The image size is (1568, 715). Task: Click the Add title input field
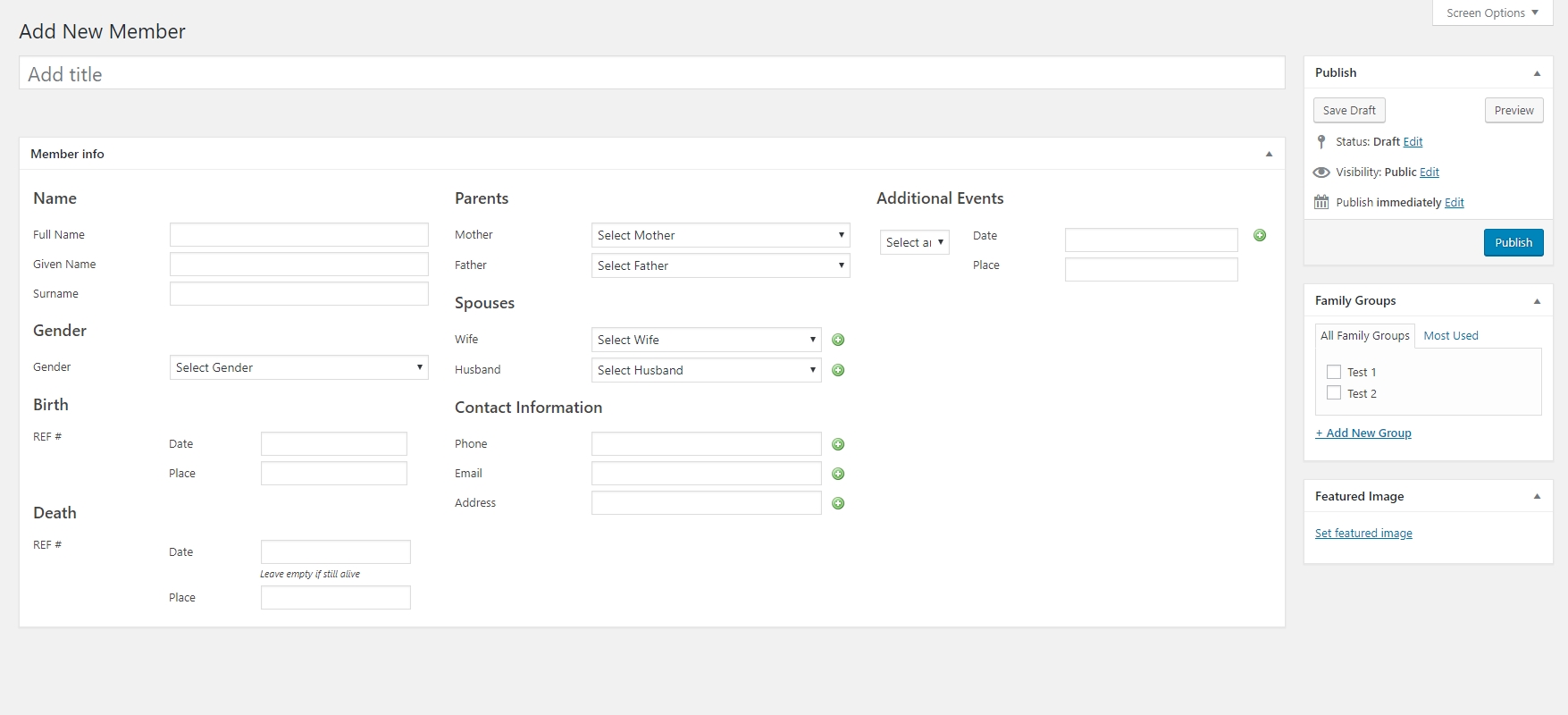[651, 74]
